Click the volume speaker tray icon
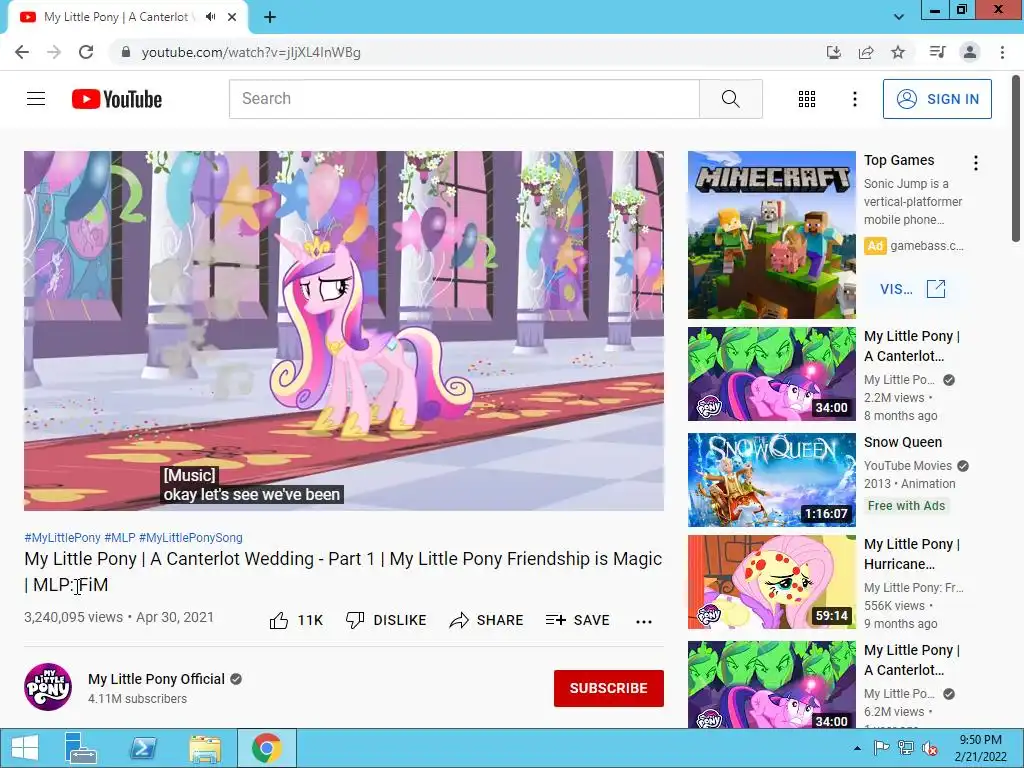 coord(929,748)
